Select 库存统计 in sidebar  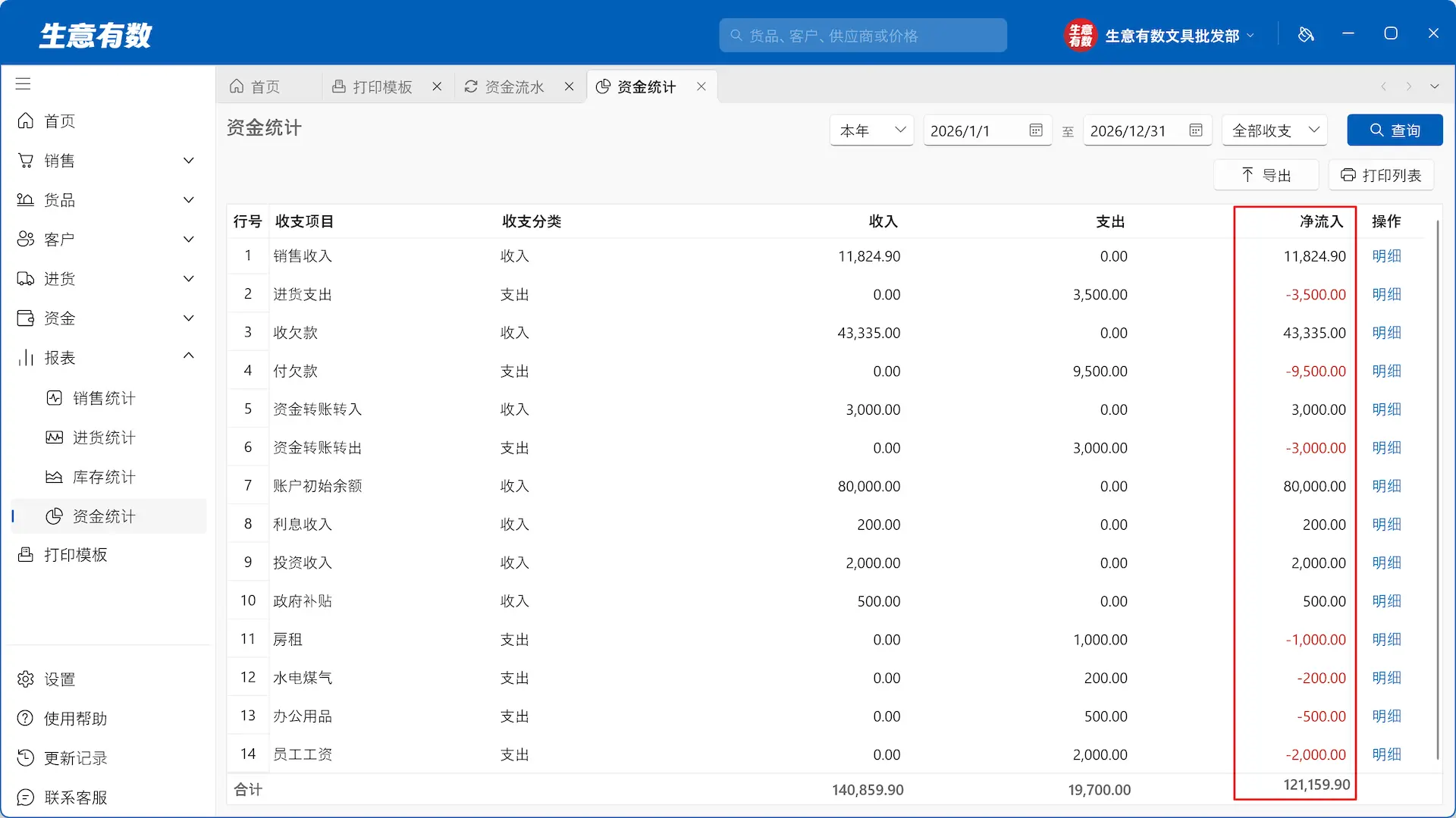pyautogui.click(x=108, y=477)
